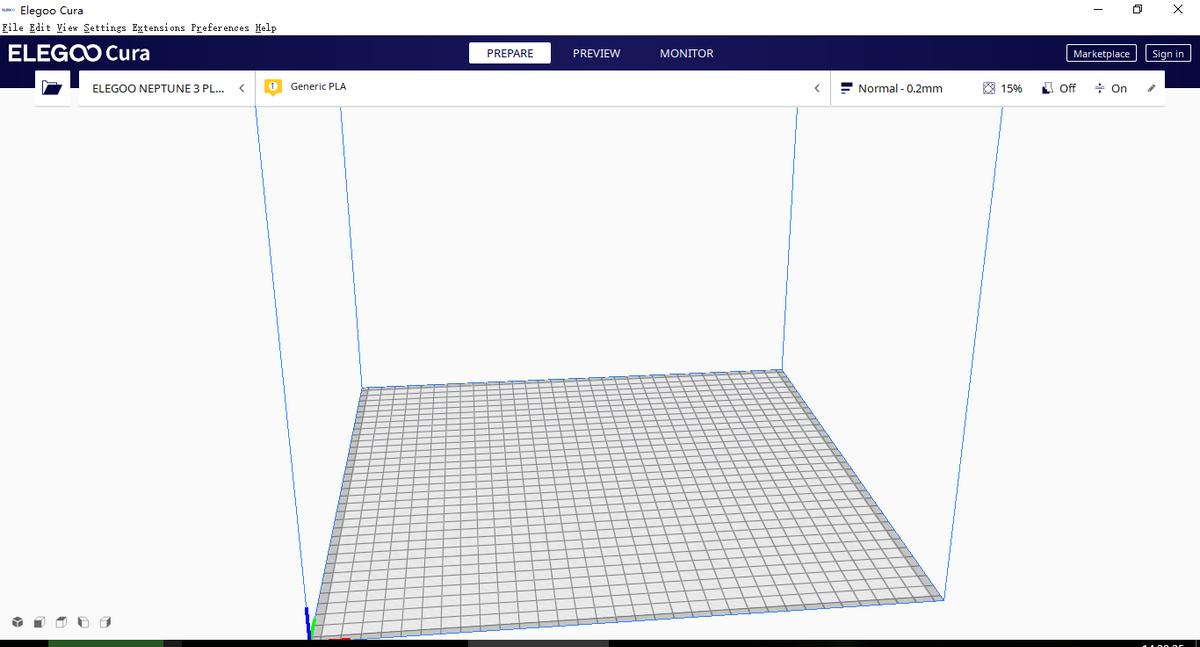
Task: Switch to front view cube icon
Action: pos(39,622)
